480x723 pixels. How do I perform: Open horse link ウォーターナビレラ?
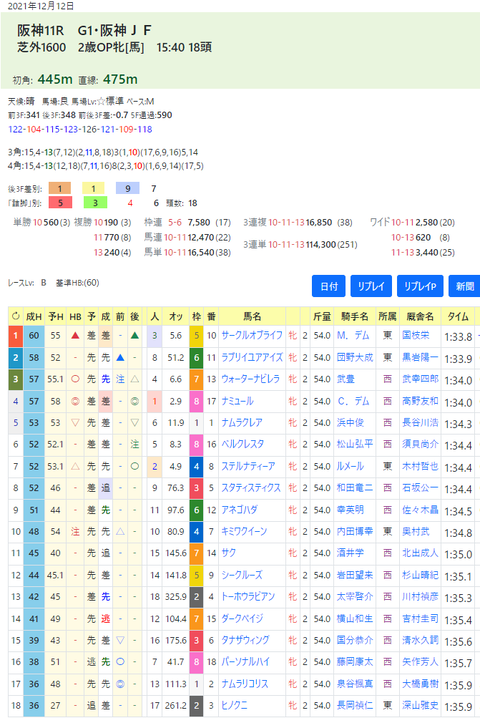tap(250, 379)
